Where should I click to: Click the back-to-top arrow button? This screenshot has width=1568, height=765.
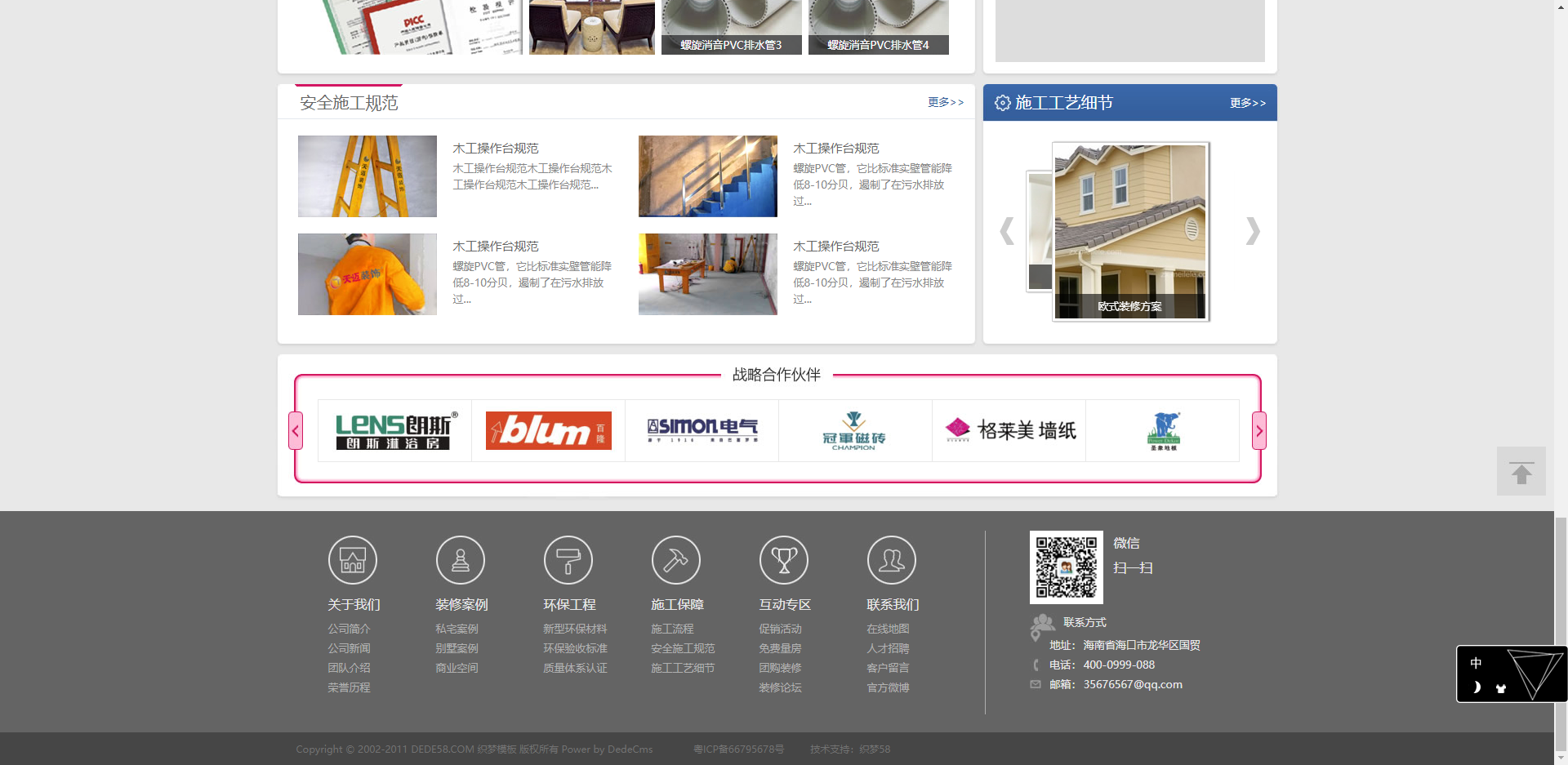point(1521,471)
